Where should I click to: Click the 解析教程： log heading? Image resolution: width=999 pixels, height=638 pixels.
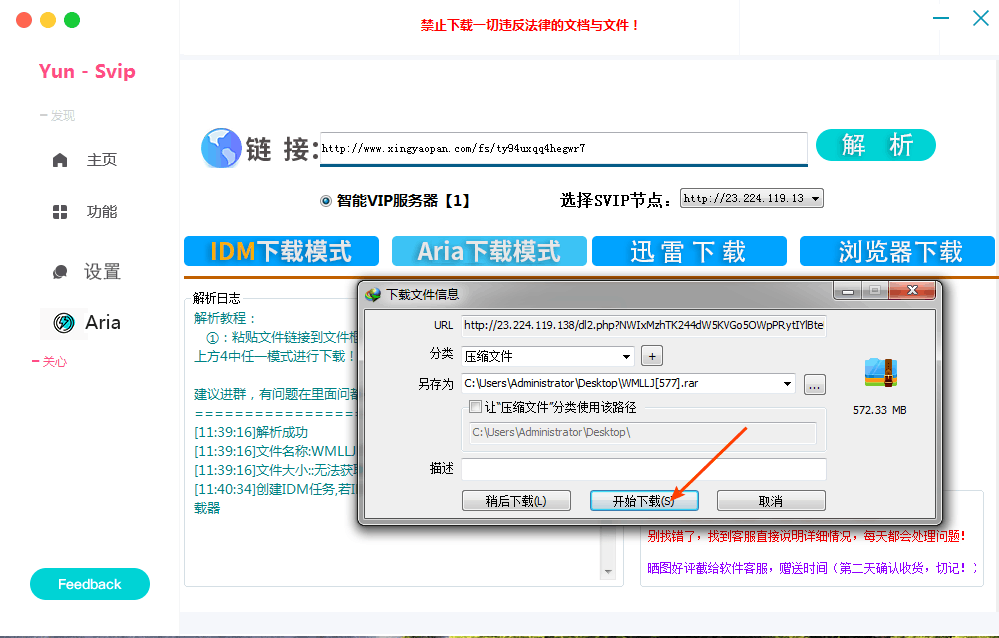(226, 318)
